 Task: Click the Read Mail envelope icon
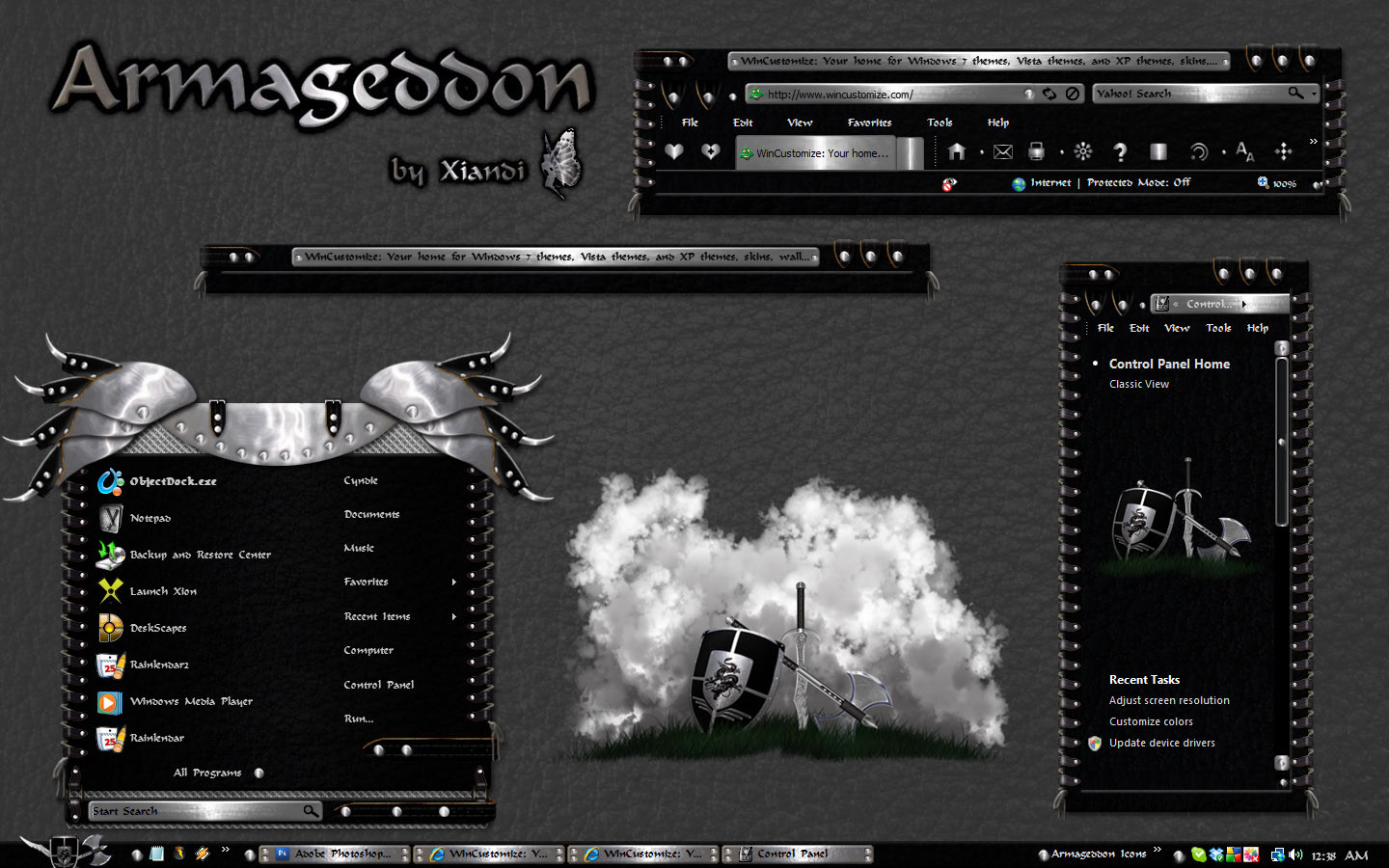pos(1003,151)
